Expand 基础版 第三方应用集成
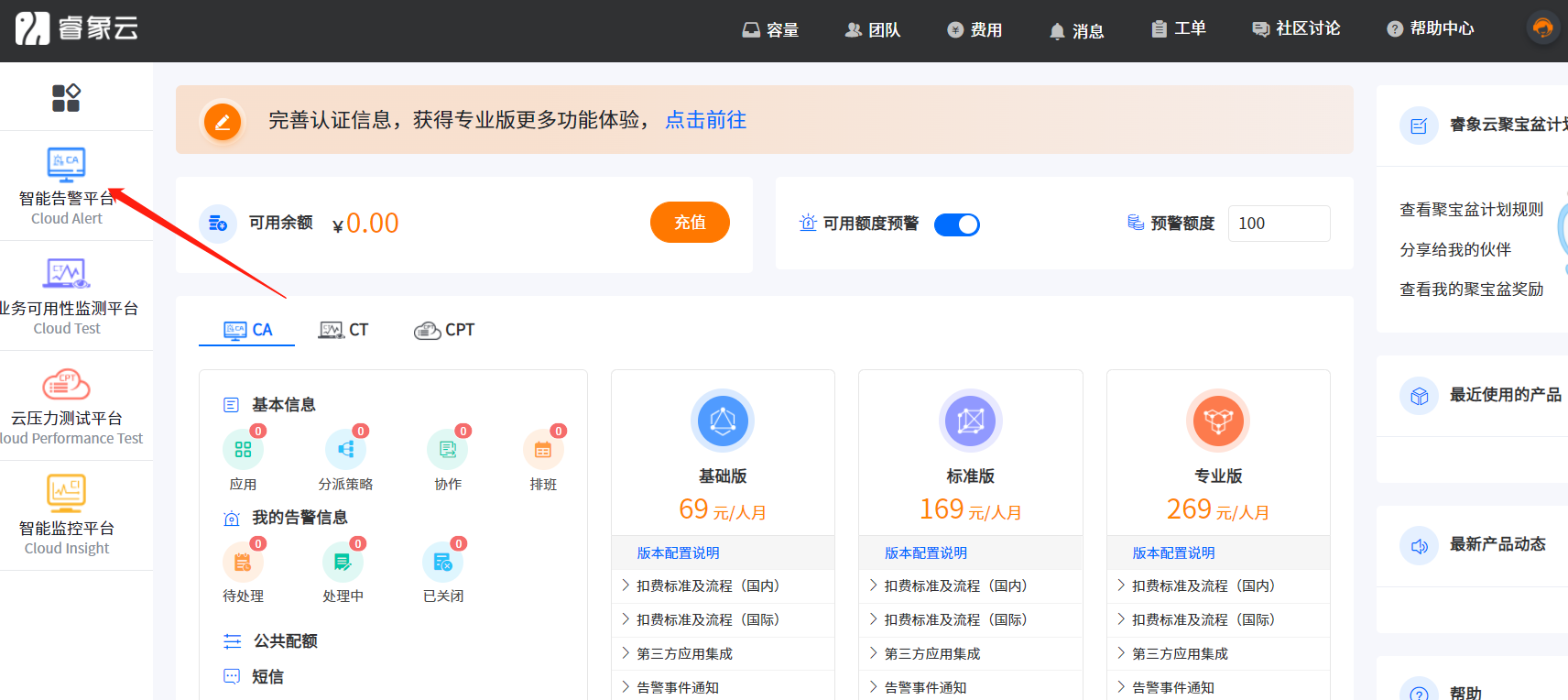The height and width of the screenshot is (700, 1568). [x=723, y=654]
